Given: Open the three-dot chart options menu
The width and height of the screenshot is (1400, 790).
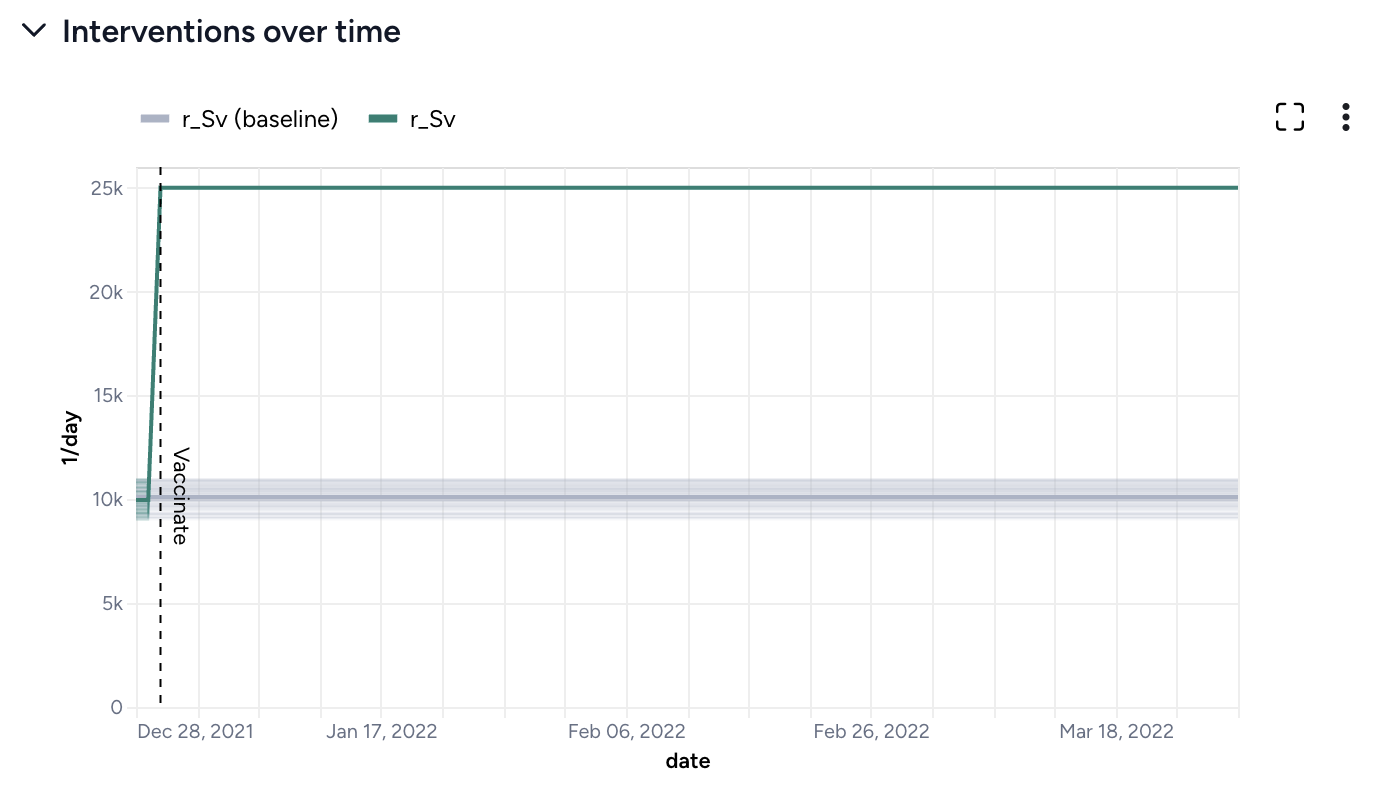Looking at the screenshot, I should pos(1346,117).
